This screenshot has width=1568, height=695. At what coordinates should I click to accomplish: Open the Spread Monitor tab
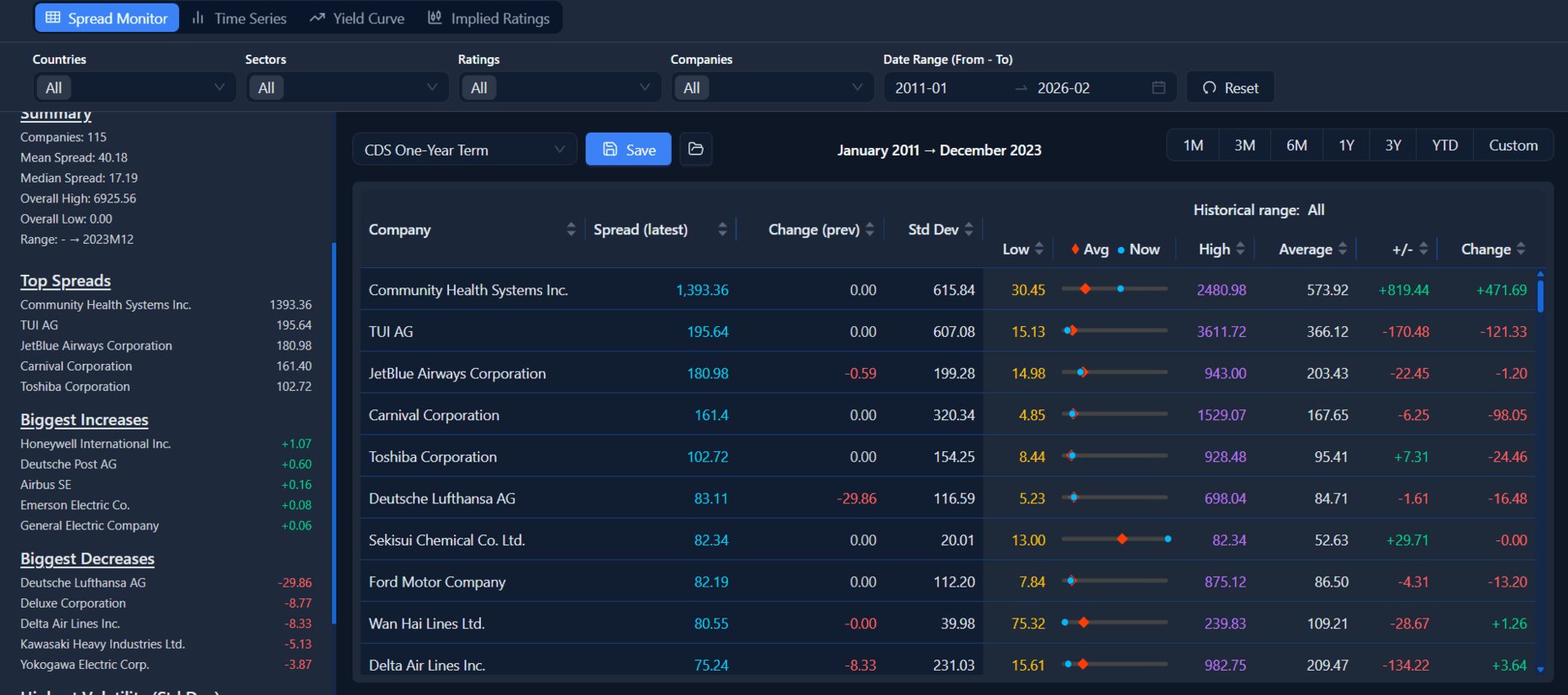(x=107, y=18)
